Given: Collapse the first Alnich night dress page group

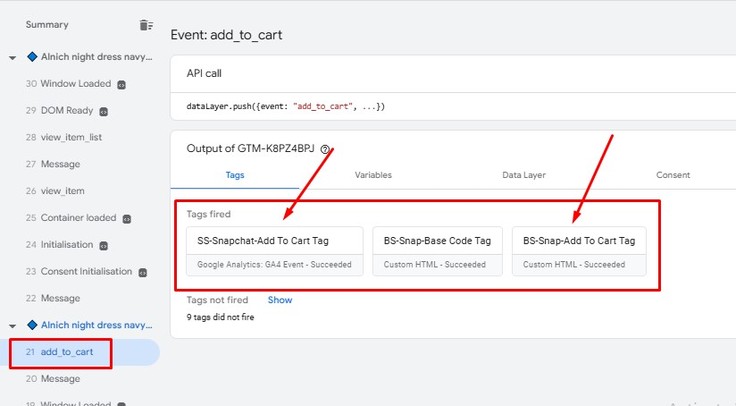Looking at the screenshot, I should pyautogui.click(x=12, y=58).
